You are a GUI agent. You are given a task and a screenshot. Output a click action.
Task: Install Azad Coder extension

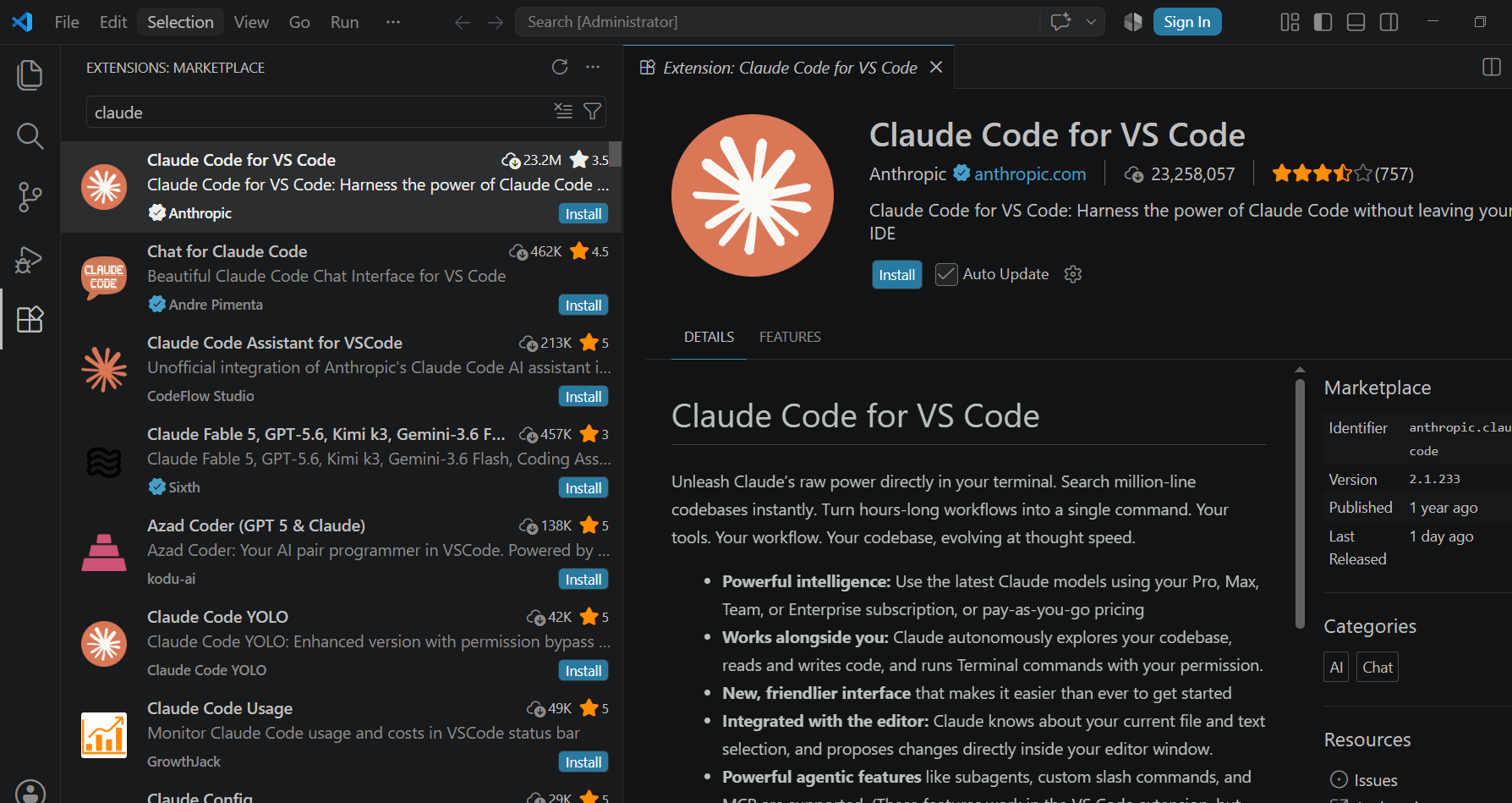[x=583, y=580]
